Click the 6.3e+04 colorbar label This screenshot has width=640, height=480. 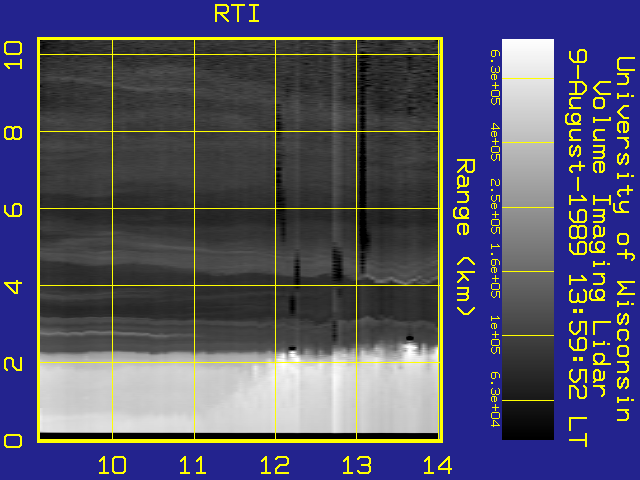495,399
